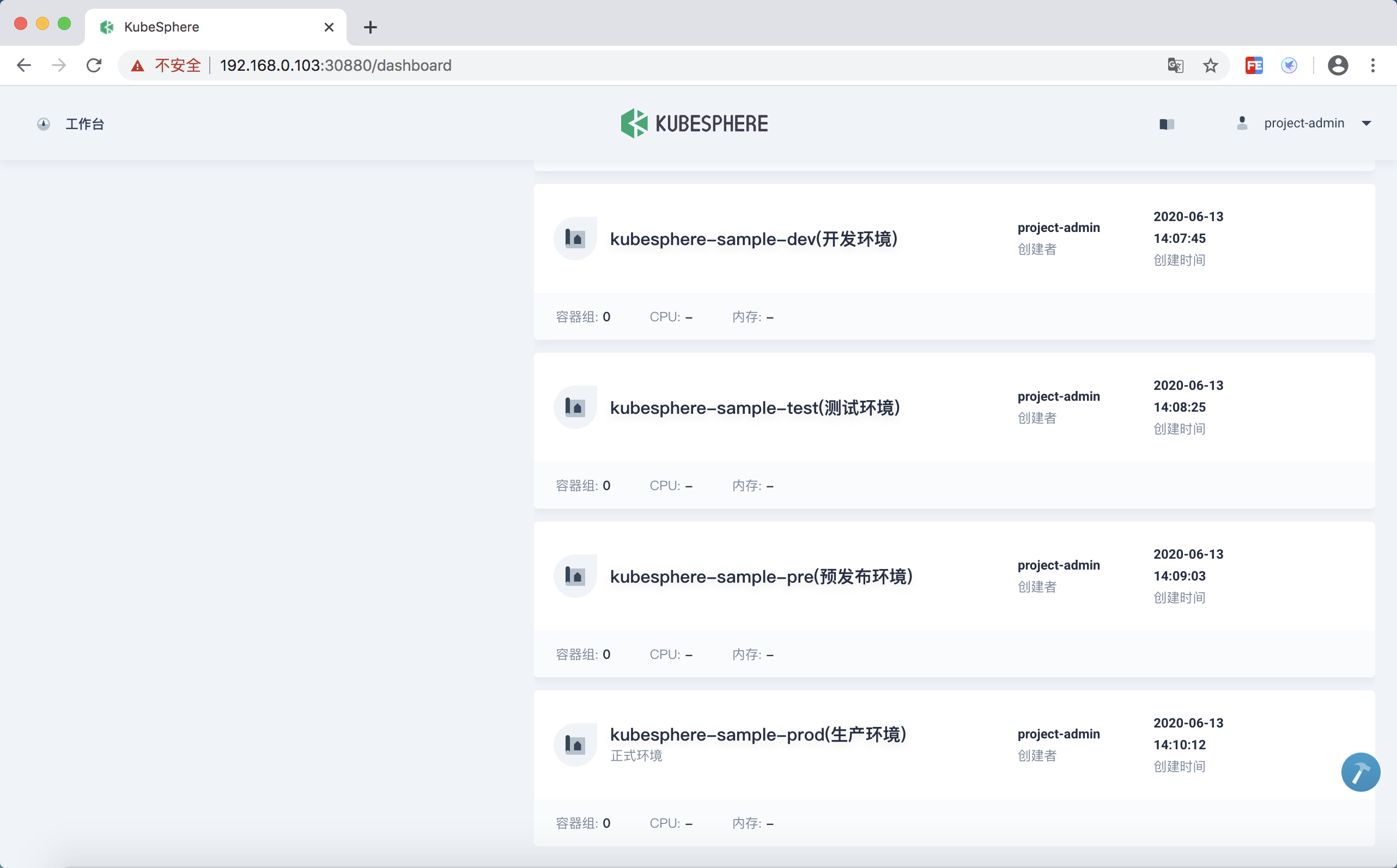The image size is (1397, 868).
Task: Click the kubesphere-sample-pre project icon
Action: (x=575, y=576)
